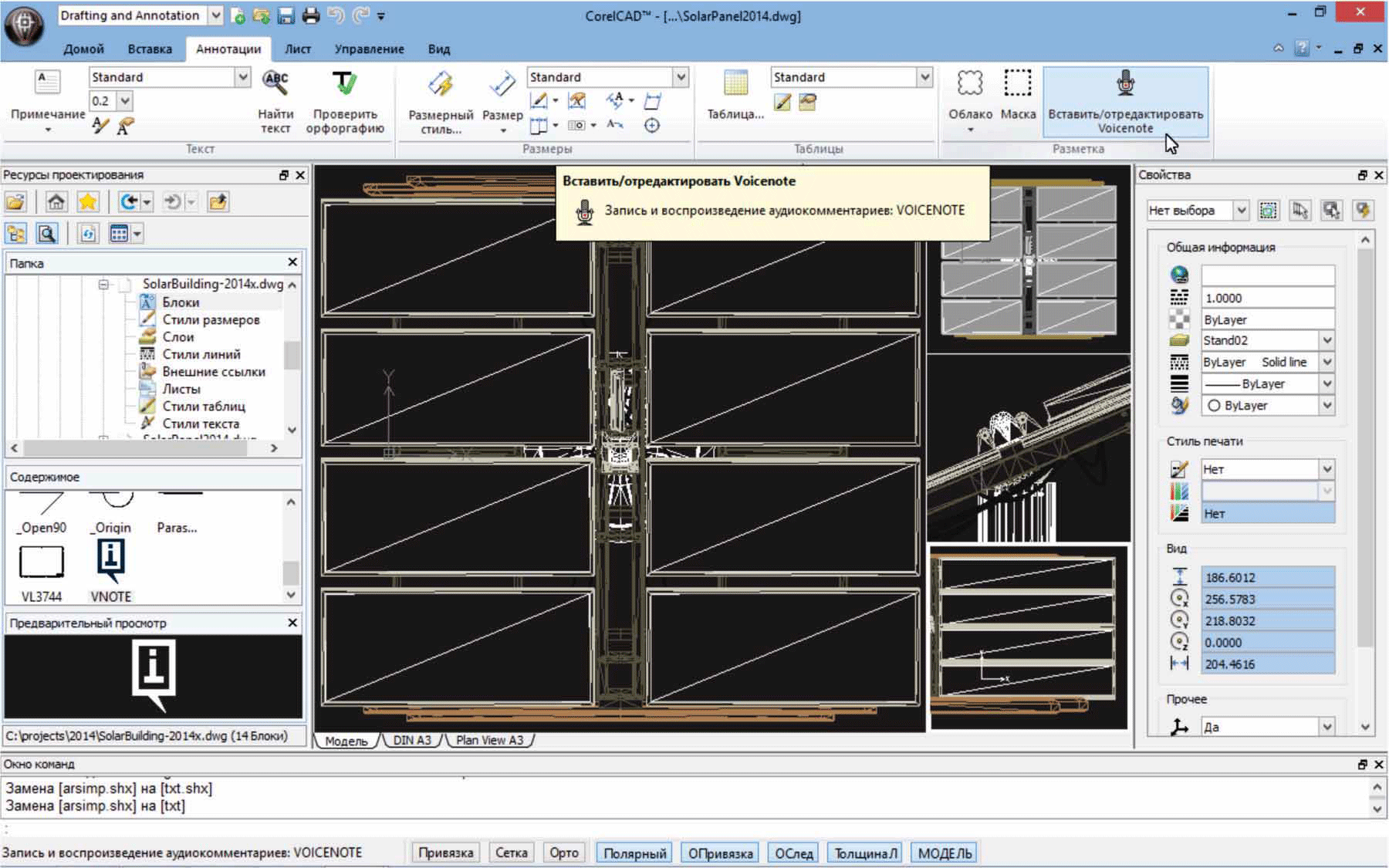Select the Cloud (Облако) markup tool
Screen dimensions: 1389x868
click(970, 85)
